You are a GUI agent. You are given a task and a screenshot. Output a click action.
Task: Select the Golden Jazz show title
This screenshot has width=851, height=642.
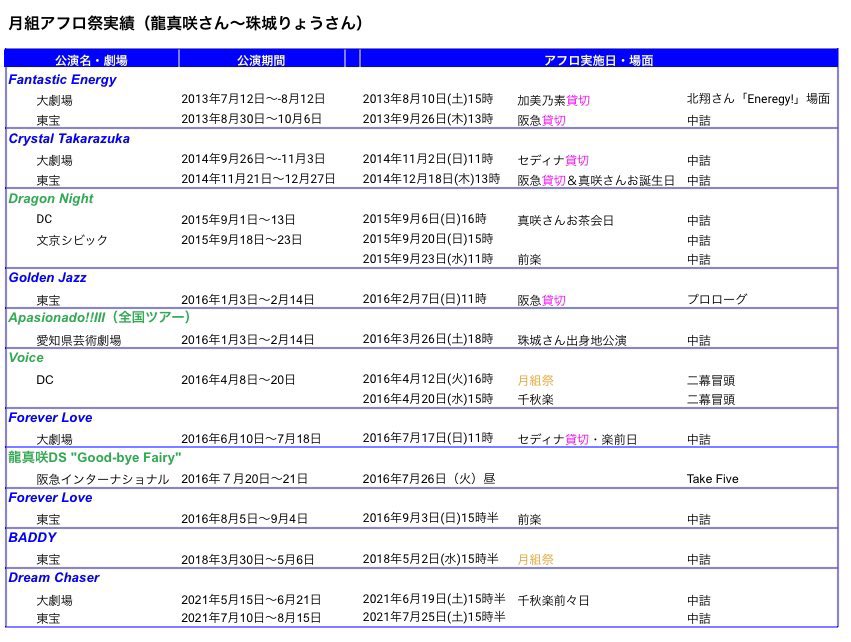tap(47, 278)
